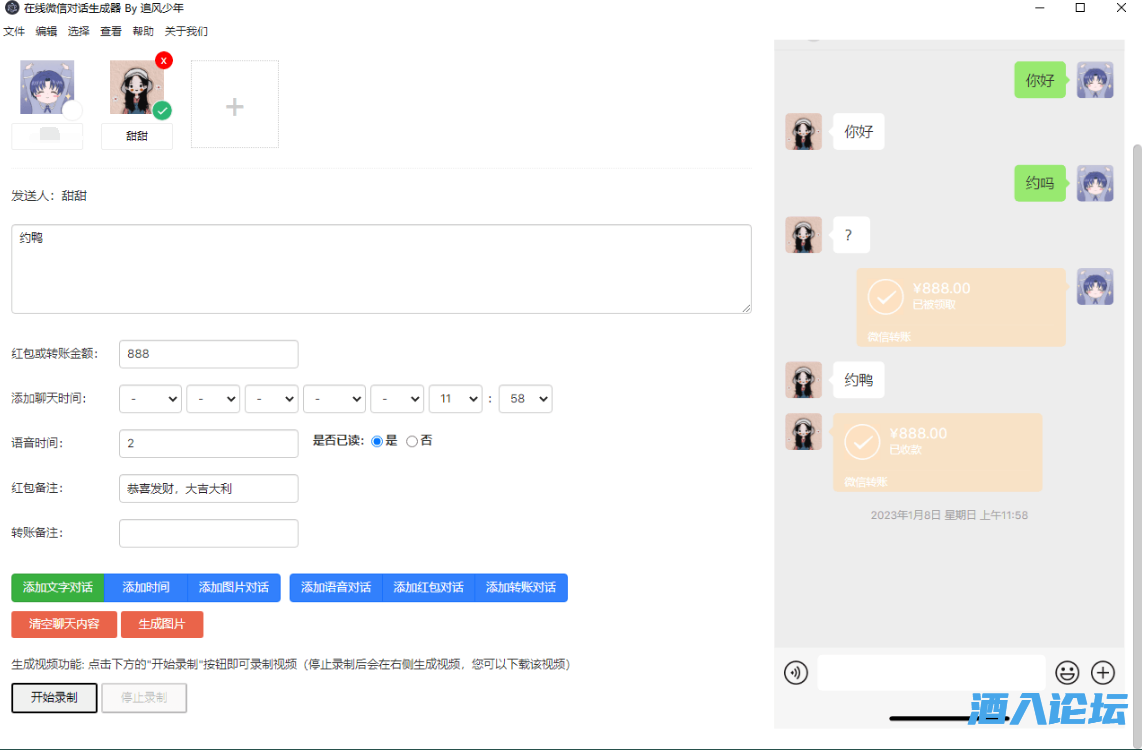This screenshot has height=751, width=1142.
Task: Open the emoji smiley icon in chat
Action: [1067, 673]
